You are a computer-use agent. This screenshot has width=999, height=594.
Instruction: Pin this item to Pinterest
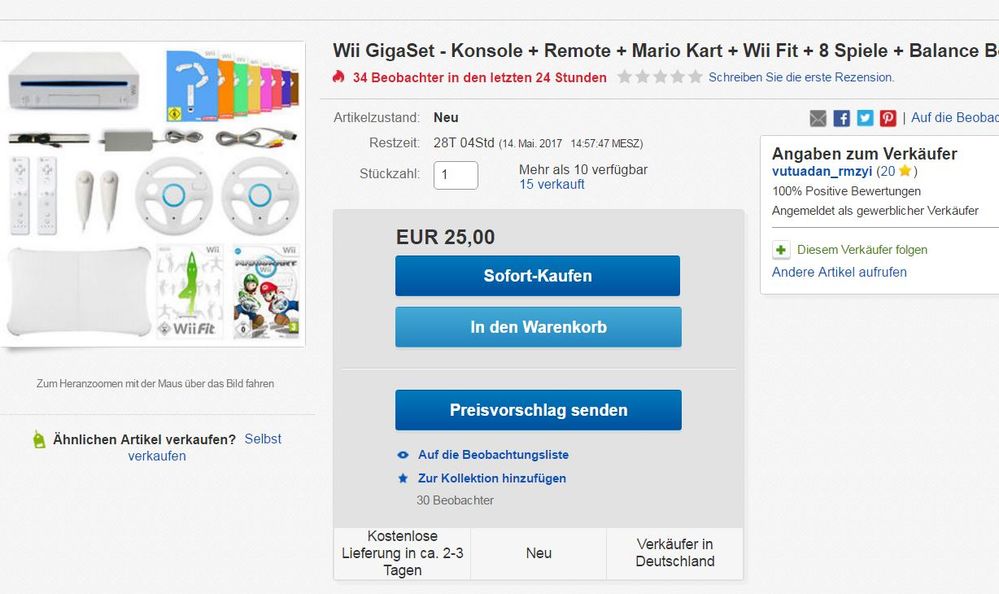pyautogui.click(x=887, y=118)
